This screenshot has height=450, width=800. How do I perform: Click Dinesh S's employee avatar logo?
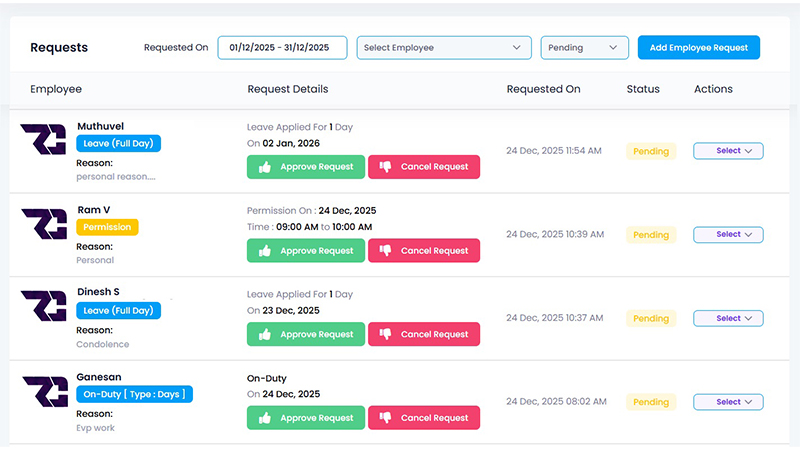point(44,308)
